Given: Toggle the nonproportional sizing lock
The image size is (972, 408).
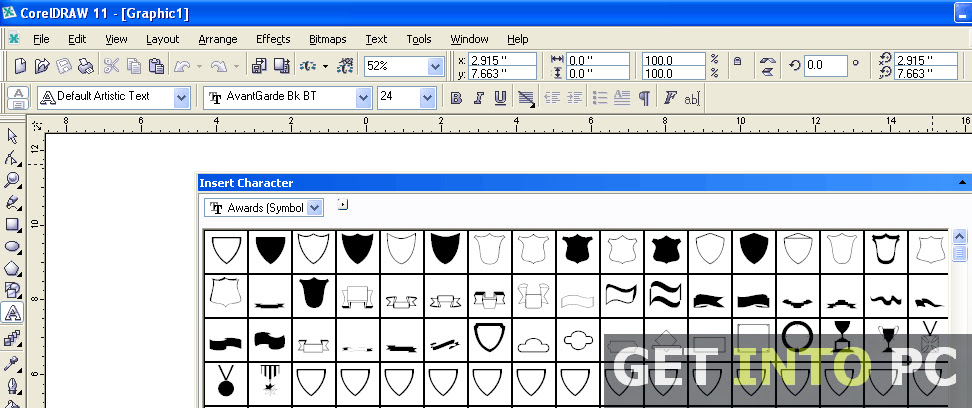Looking at the screenshot, I should tap(737, 61).
